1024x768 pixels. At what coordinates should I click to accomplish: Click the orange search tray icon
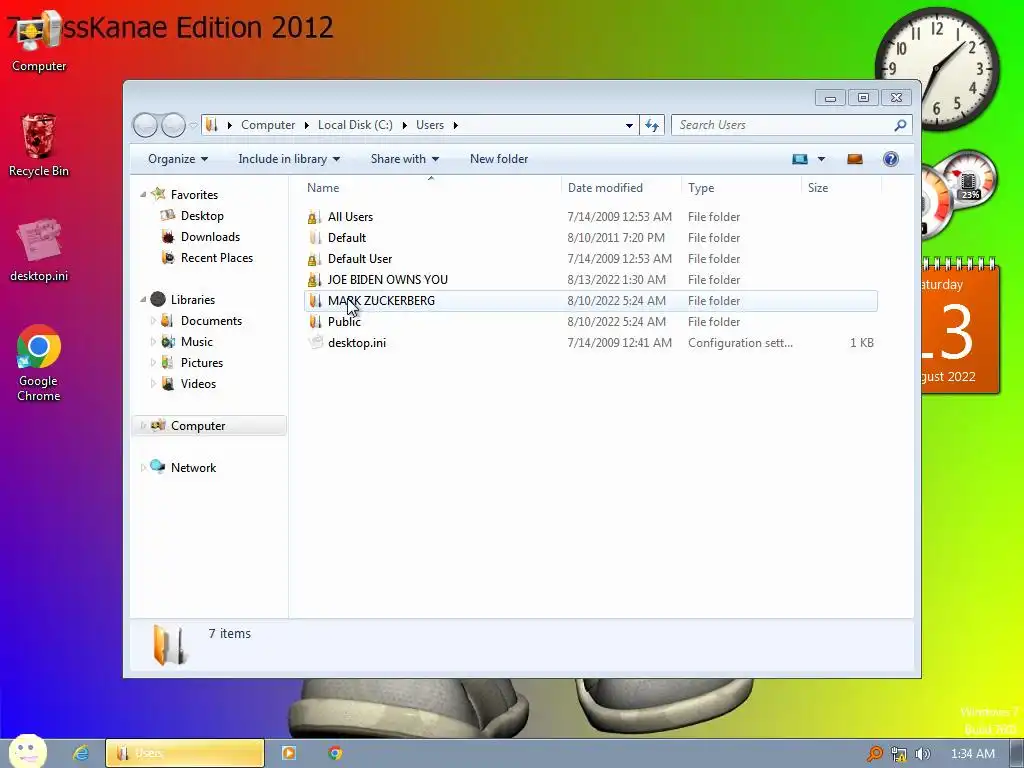click(874, 754)
